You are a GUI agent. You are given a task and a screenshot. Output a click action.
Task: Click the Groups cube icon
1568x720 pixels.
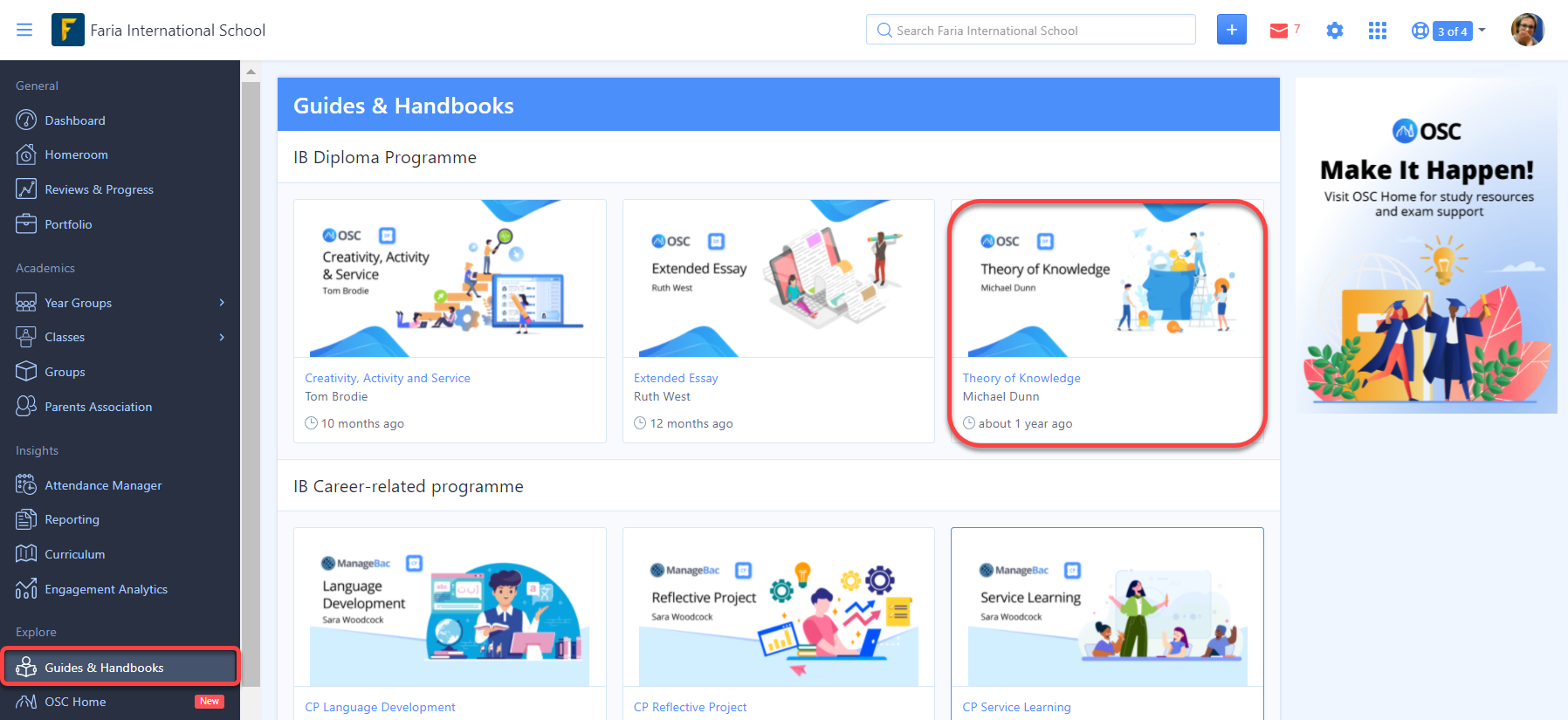click(x=26, y=372)
